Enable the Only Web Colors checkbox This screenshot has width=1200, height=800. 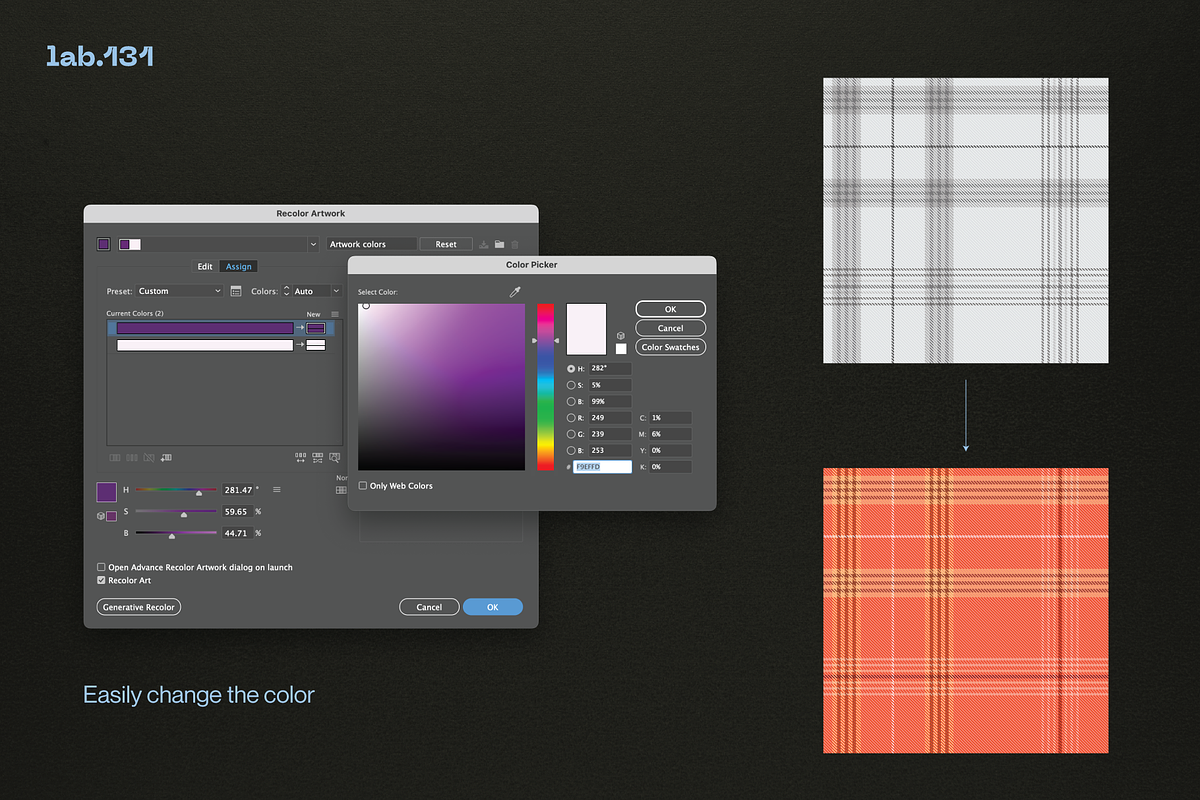363,486
